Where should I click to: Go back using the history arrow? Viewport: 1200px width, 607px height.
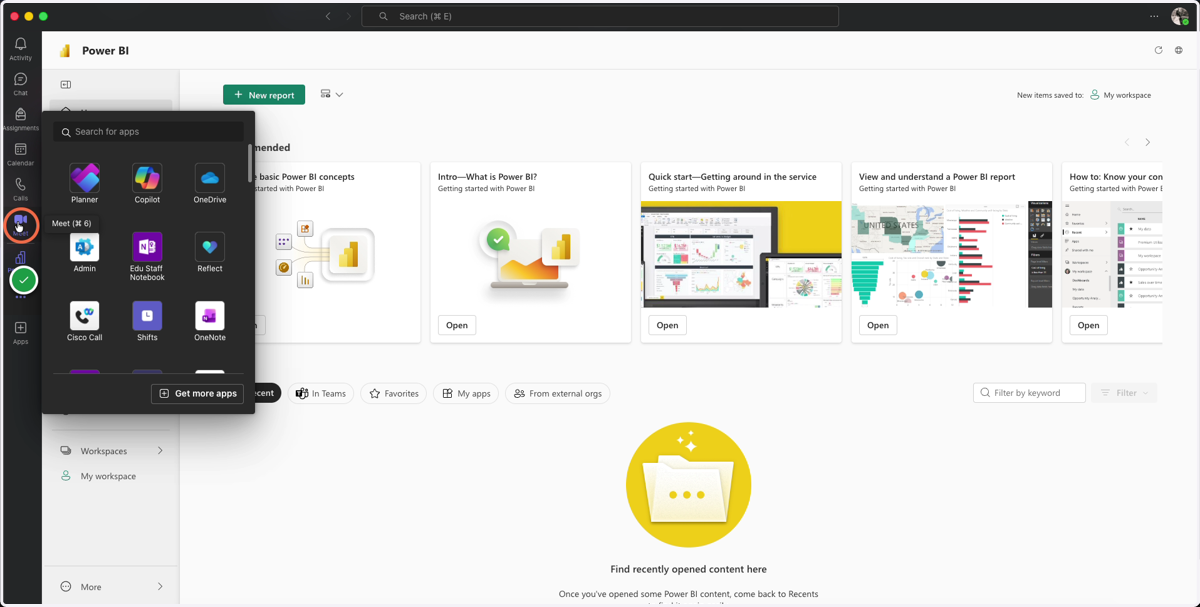pos(328,16)
